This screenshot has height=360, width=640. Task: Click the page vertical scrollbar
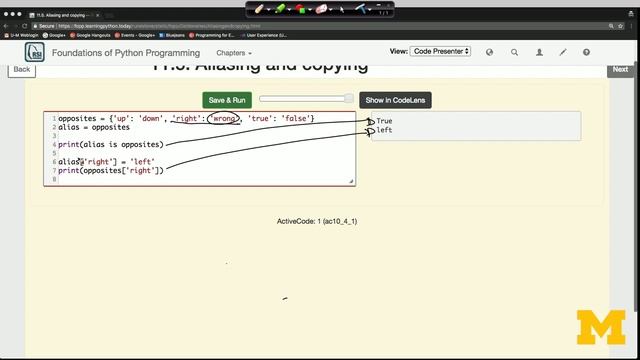(x=635, y=188)
